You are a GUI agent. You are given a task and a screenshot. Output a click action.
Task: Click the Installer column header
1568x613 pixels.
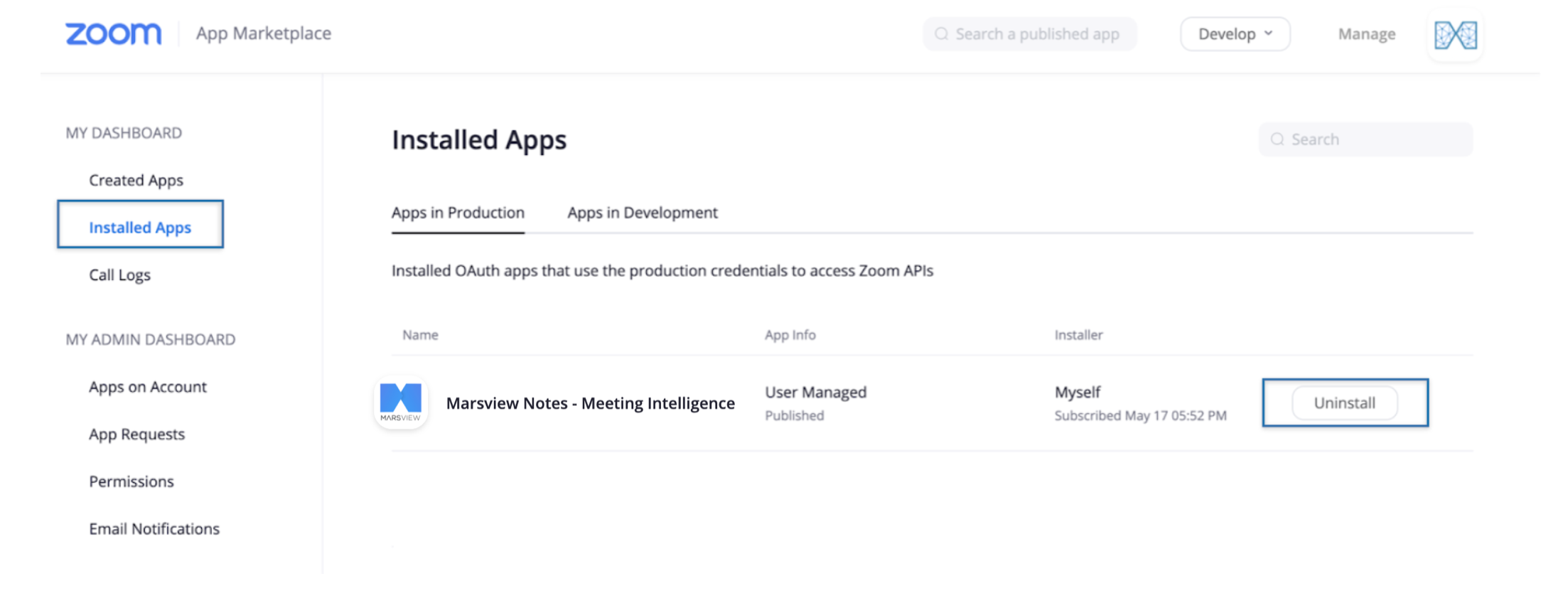pos(1078,335)
